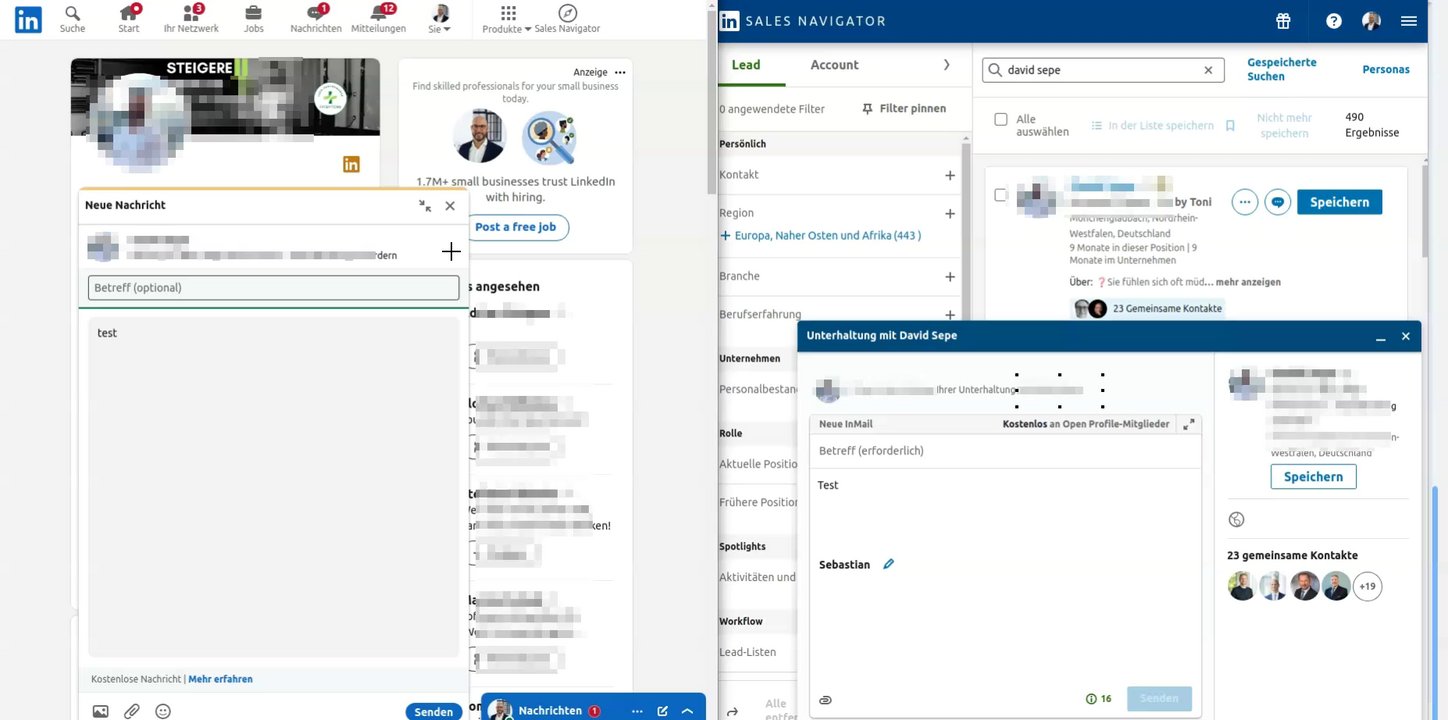Open 23 Gemeinsame Kontakte chip
Viewport: 1448px width, 720px height.
click(x=1148, y=308)
